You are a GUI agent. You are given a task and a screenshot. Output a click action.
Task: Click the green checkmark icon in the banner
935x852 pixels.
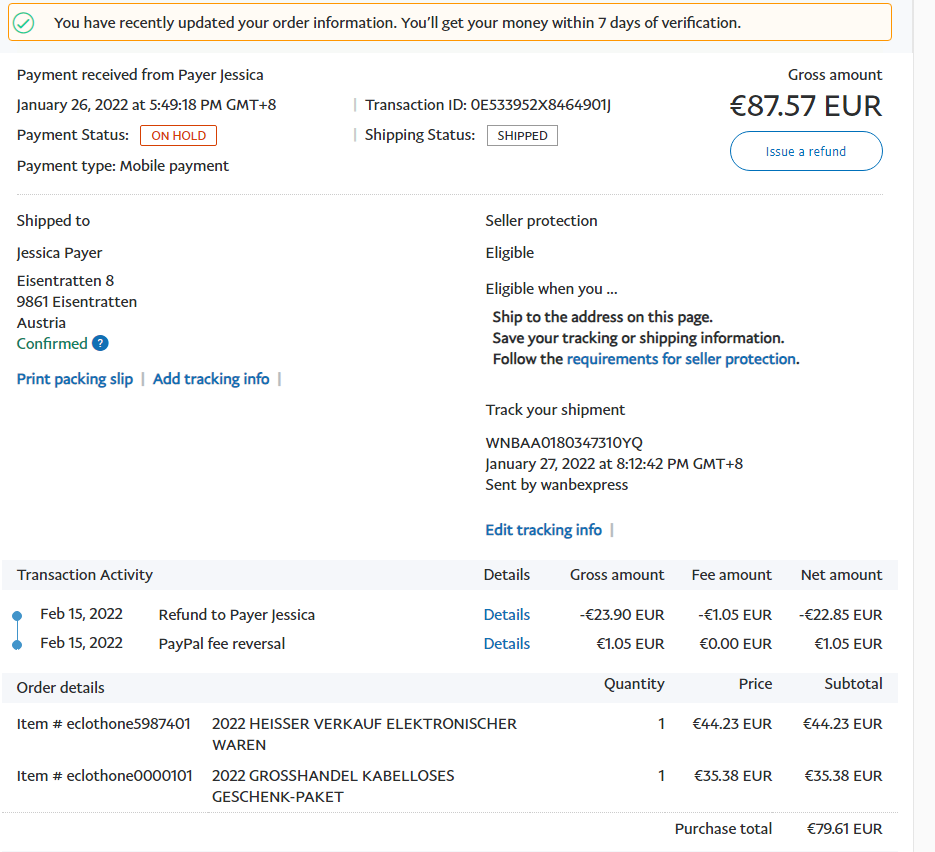coord(24,23)
